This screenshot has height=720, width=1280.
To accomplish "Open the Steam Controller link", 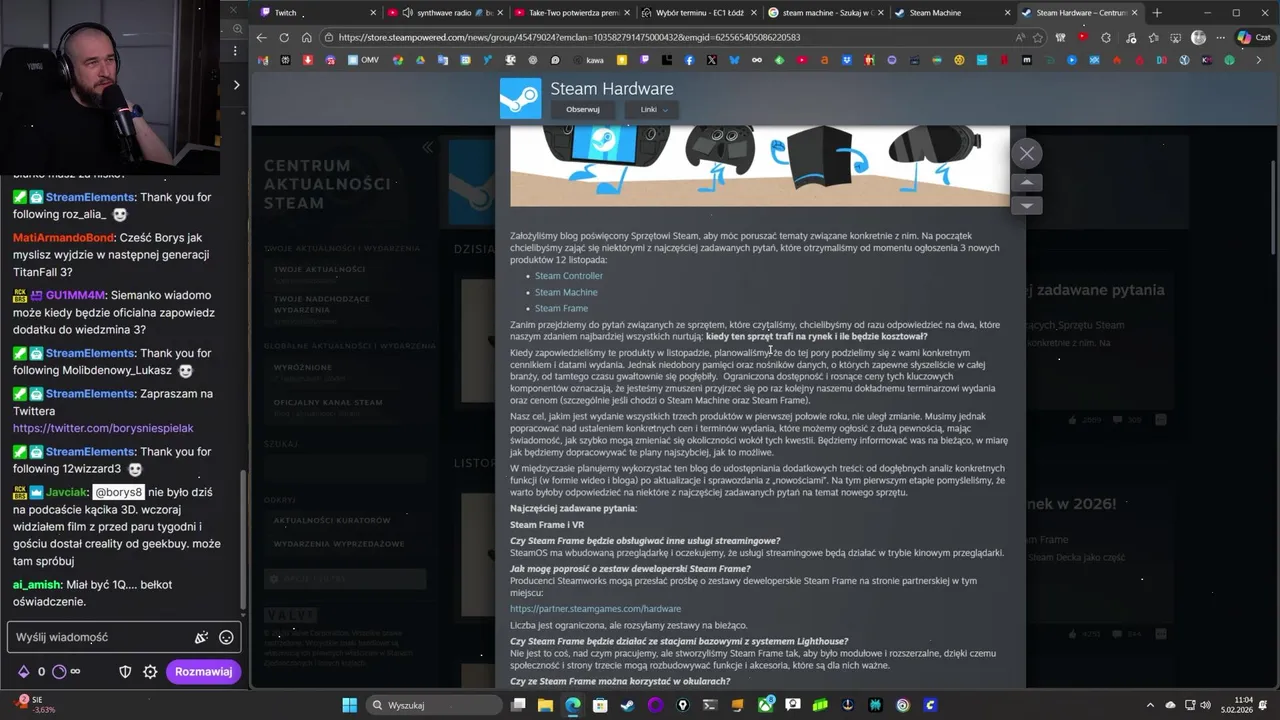I will pyautogui.click(x=568, y=276).
